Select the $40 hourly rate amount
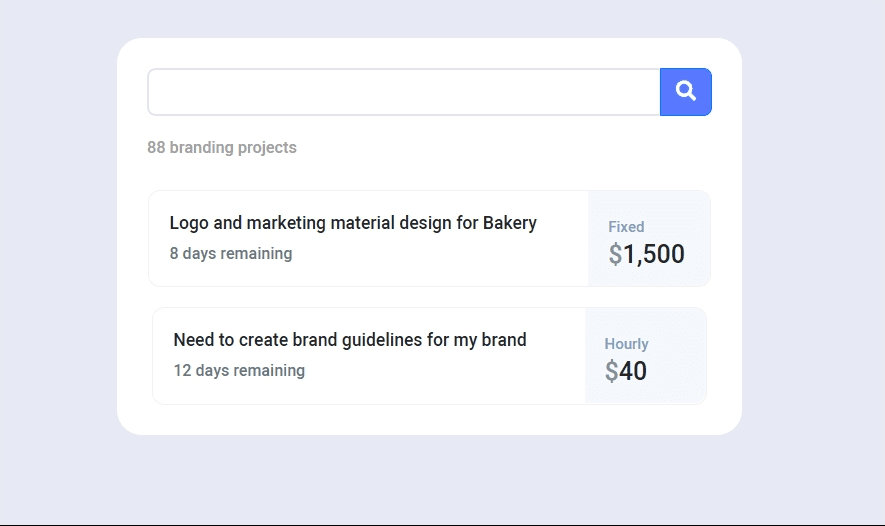 pyautogui.click(x=625, y=371)
